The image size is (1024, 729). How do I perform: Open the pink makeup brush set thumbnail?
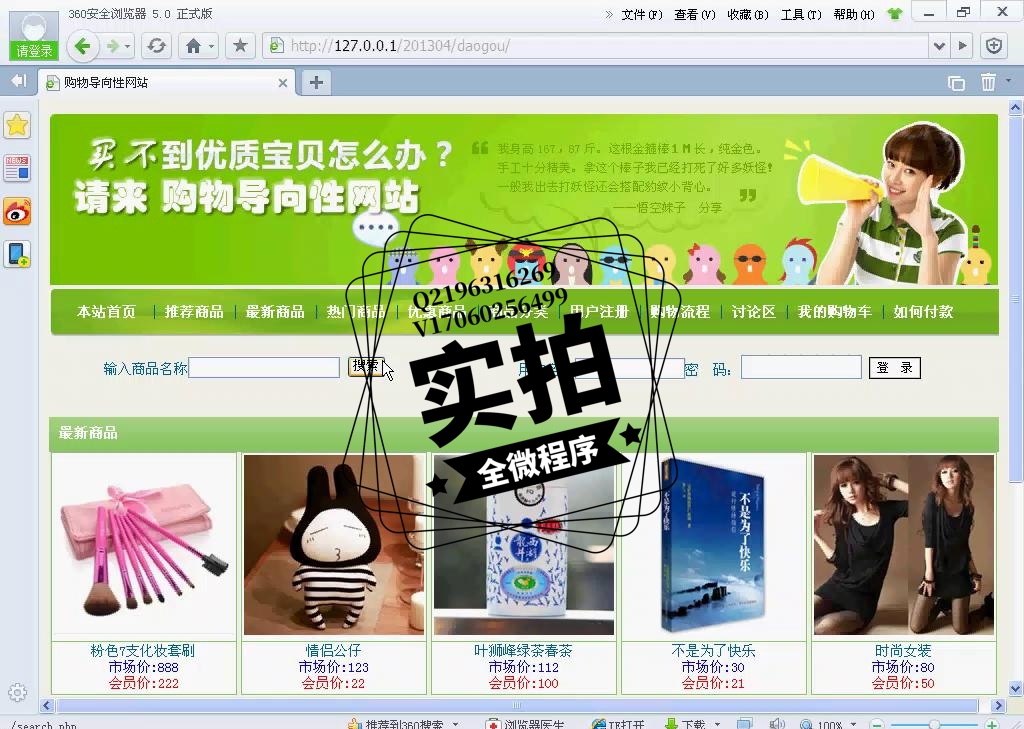[144, 544]
